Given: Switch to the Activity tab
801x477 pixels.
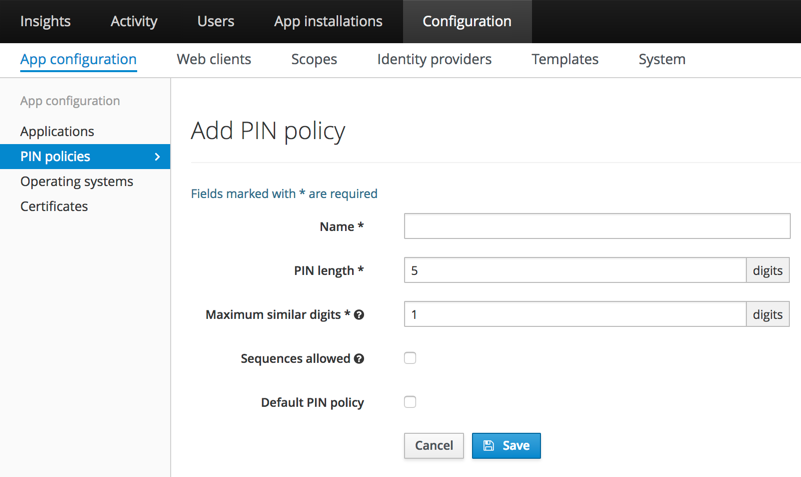Looking at the screenshot, I should coord(134,21).
